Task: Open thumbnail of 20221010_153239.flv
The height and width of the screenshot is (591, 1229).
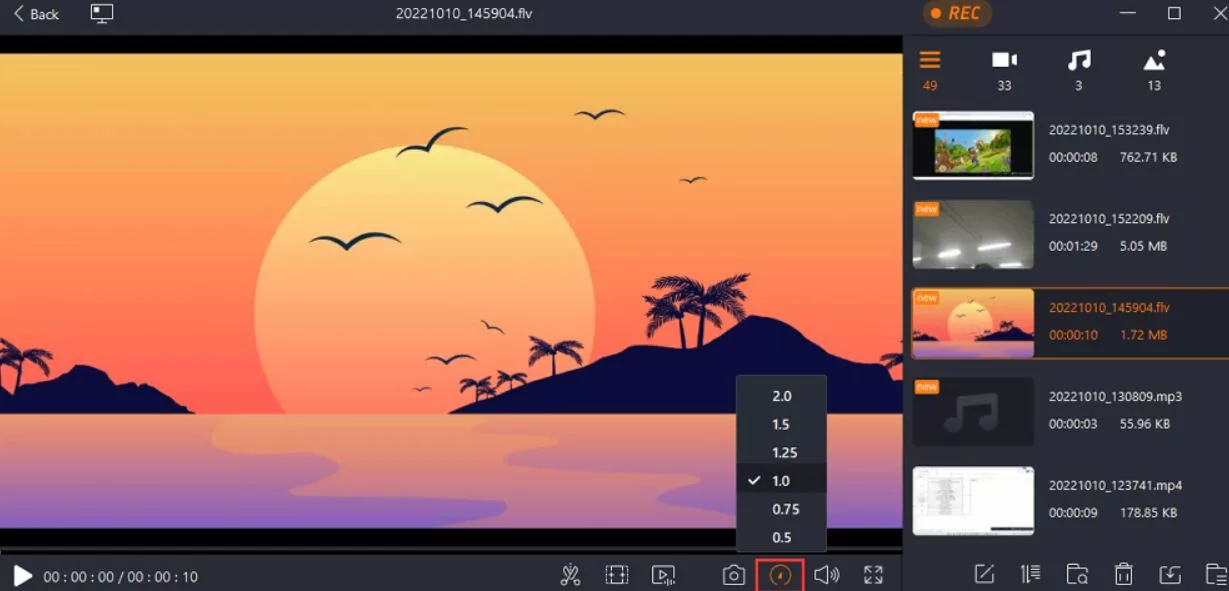Action: point(973,145)
